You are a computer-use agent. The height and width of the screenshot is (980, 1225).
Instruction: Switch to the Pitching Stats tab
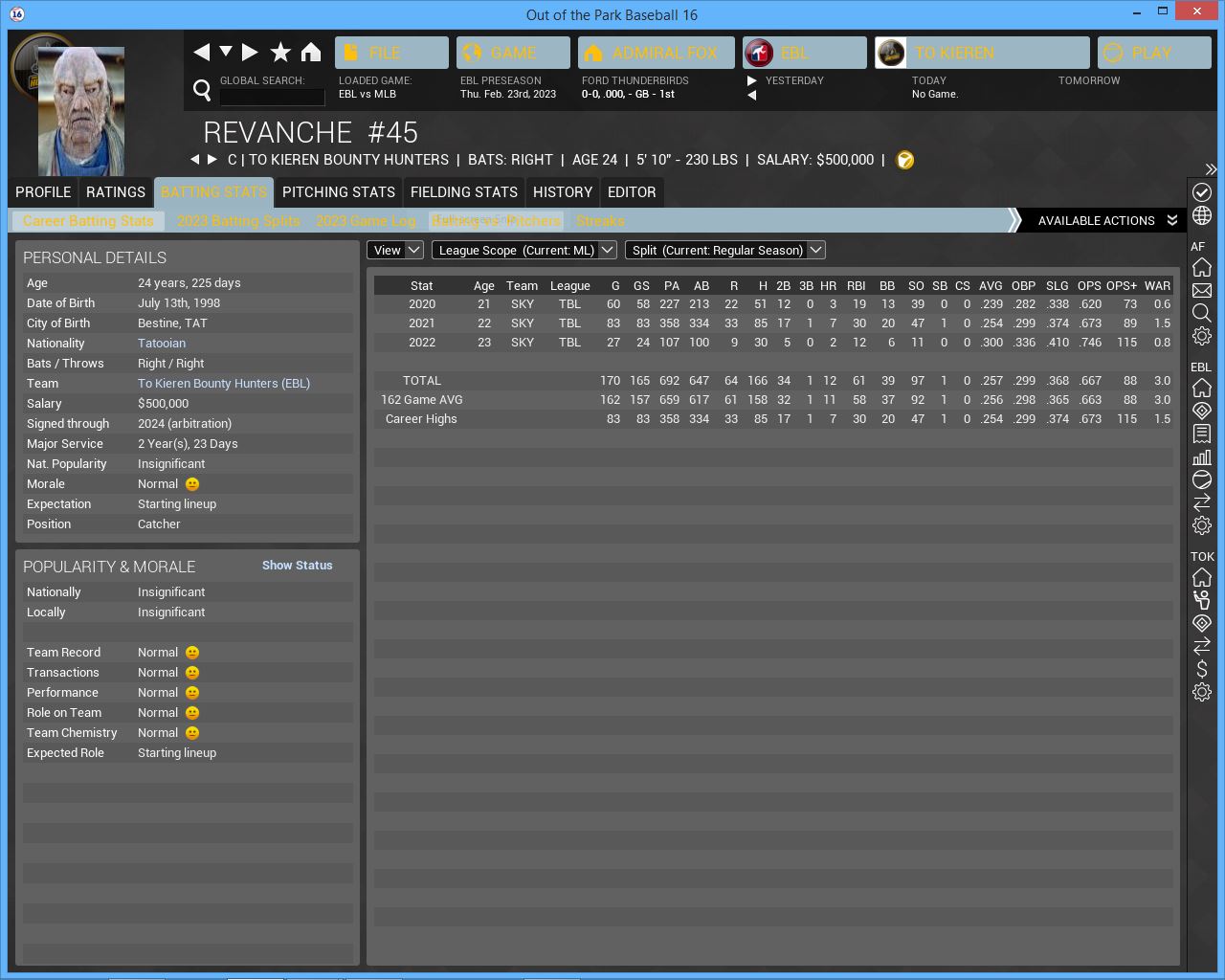[x=338, y=192]
